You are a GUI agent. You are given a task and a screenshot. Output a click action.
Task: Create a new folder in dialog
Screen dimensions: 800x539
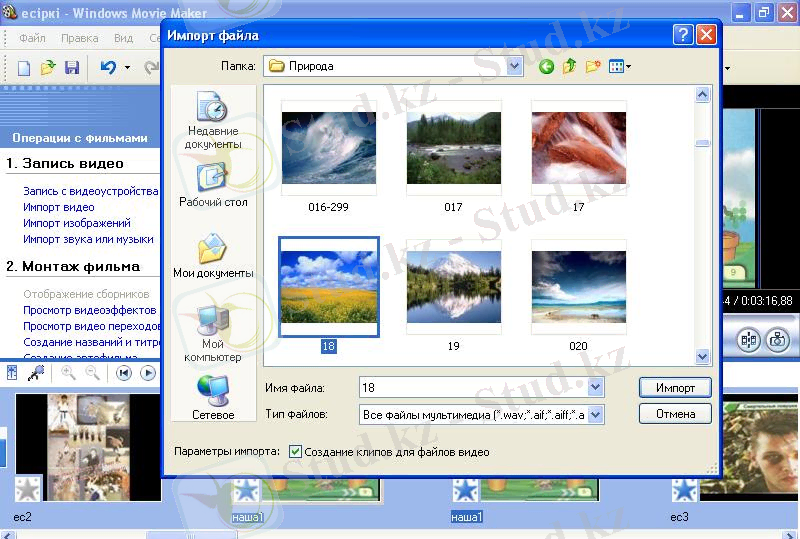(x=593, y=67)
